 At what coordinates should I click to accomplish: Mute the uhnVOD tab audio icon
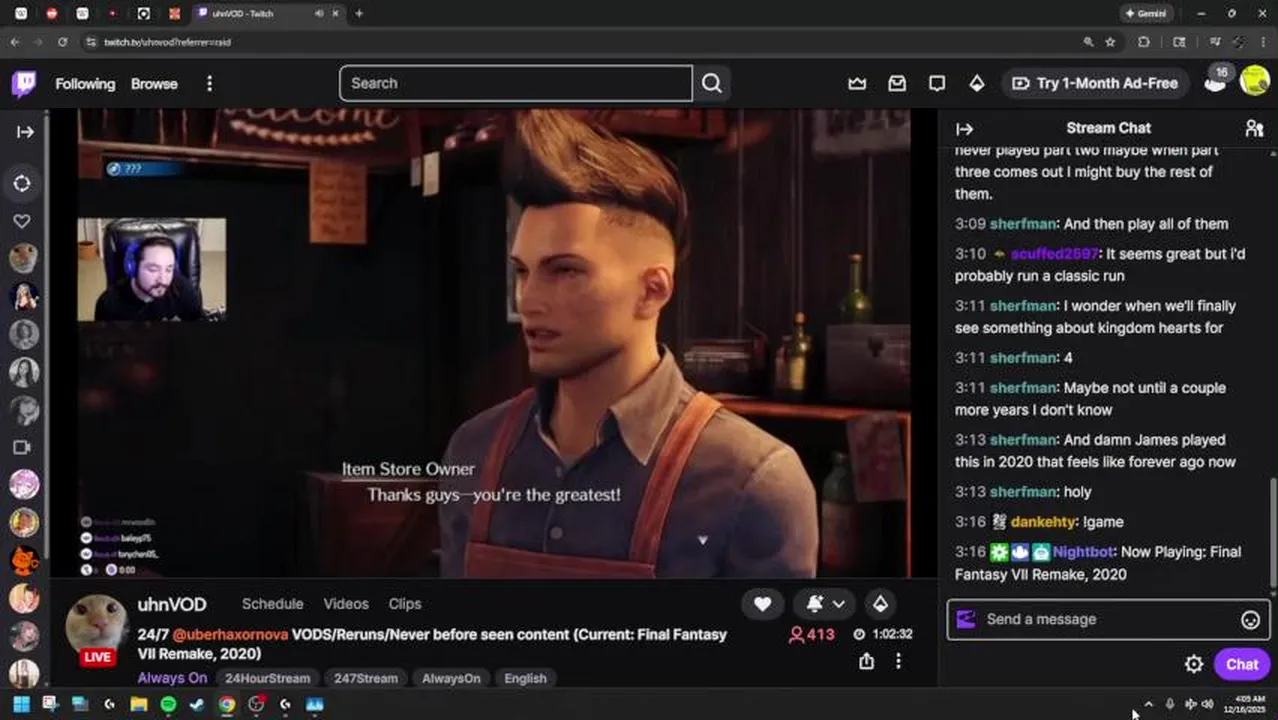319,13
